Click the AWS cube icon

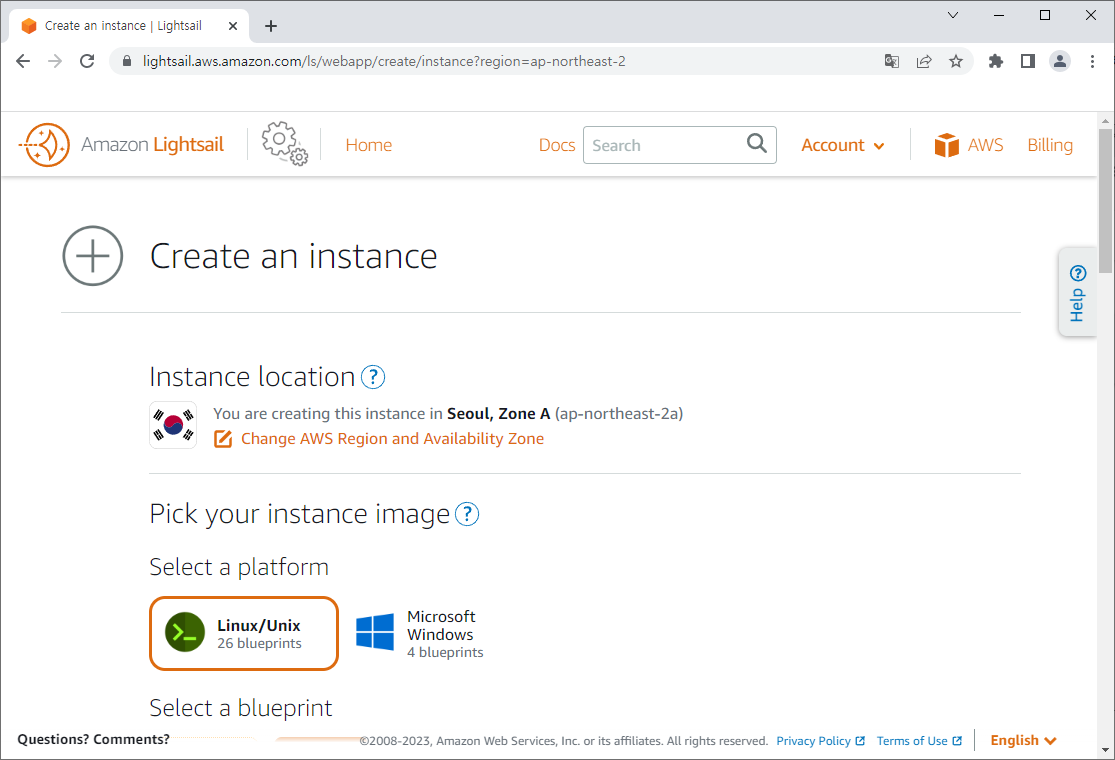(x=946, y=145)
